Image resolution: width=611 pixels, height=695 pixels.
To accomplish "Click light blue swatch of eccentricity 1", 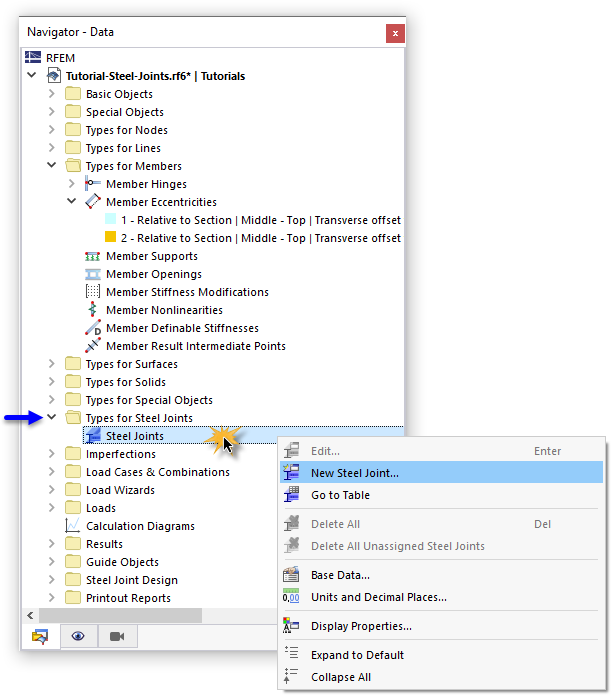I will click(x=110, y=219).
